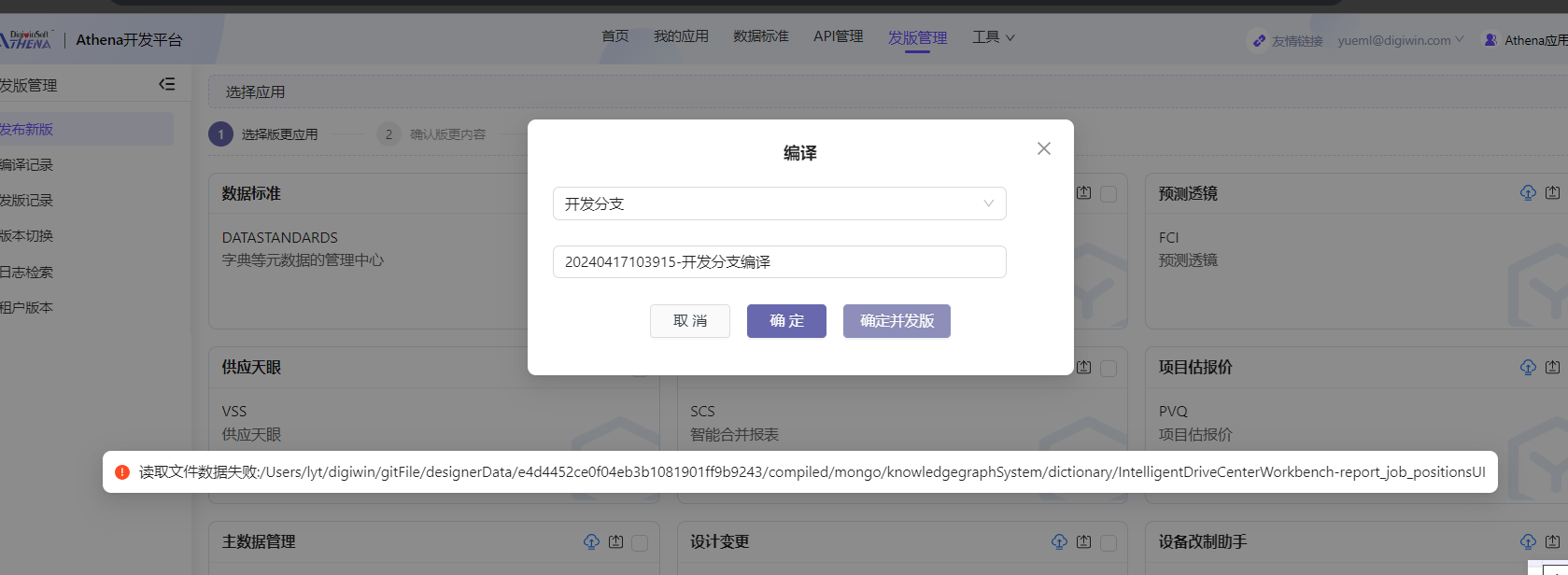The image size is (1568, 575).
Task: Click cloud upload icon on 项目估报价 card
Action: [x=1528, y=367]
